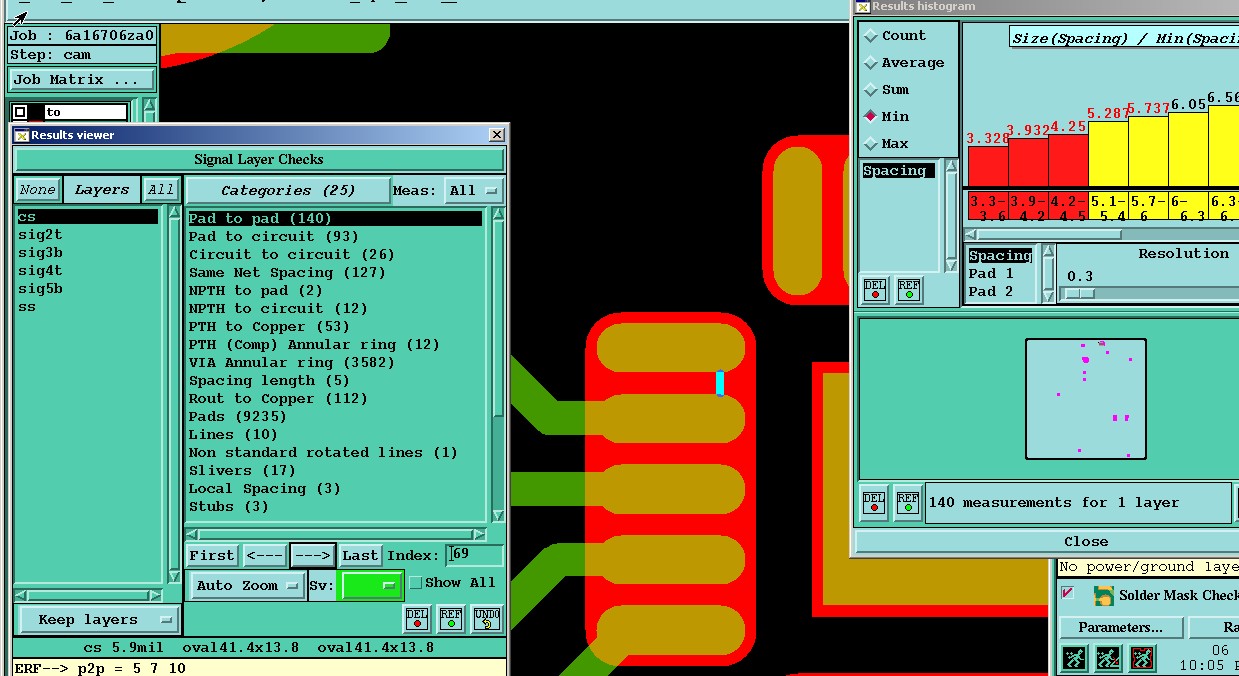The height and width of the screenshot is (676, 1239).
Task: Click the Index input field
Action: (x=475, y=555)
